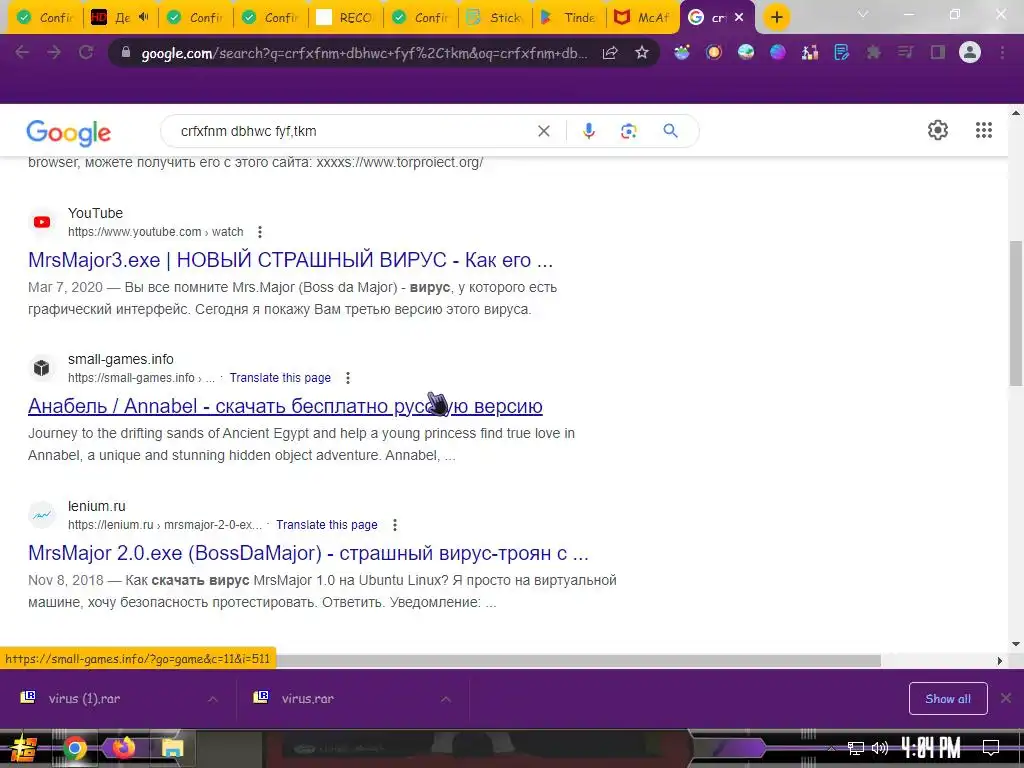Translate the lenium.ru page
The width and height of the screenshot is (1024, 768).
327,525
